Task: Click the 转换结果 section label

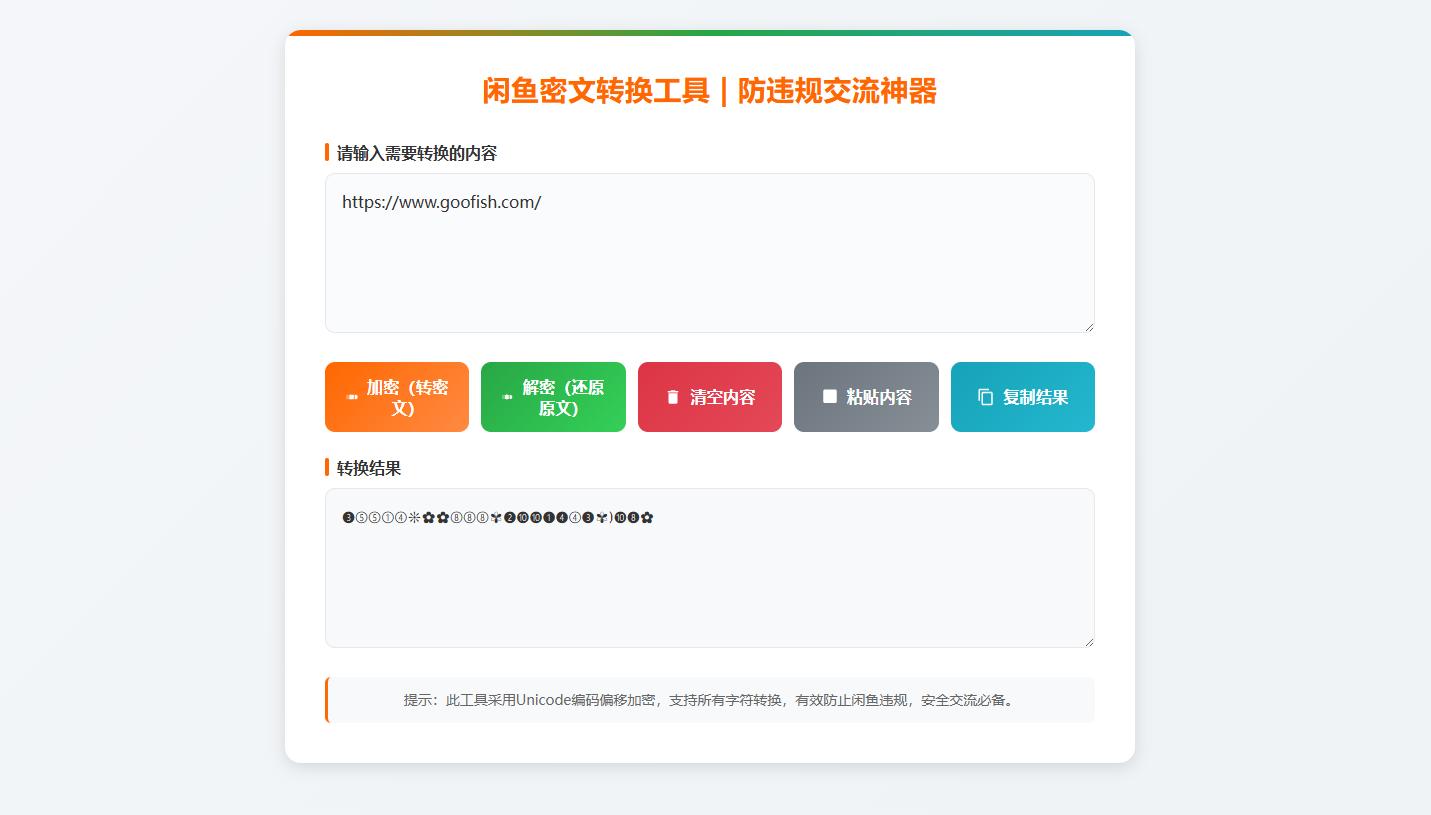Action: (x=369, y=468)
